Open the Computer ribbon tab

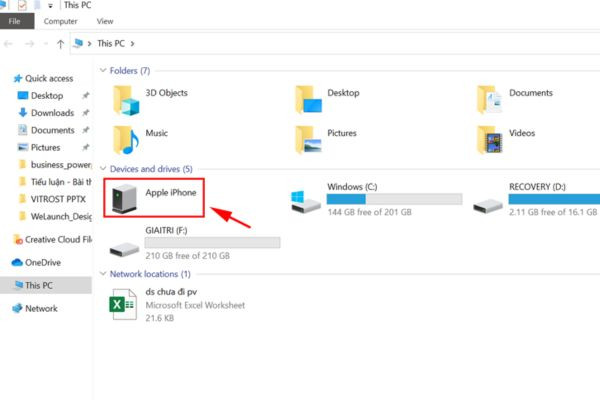(60, 21)
